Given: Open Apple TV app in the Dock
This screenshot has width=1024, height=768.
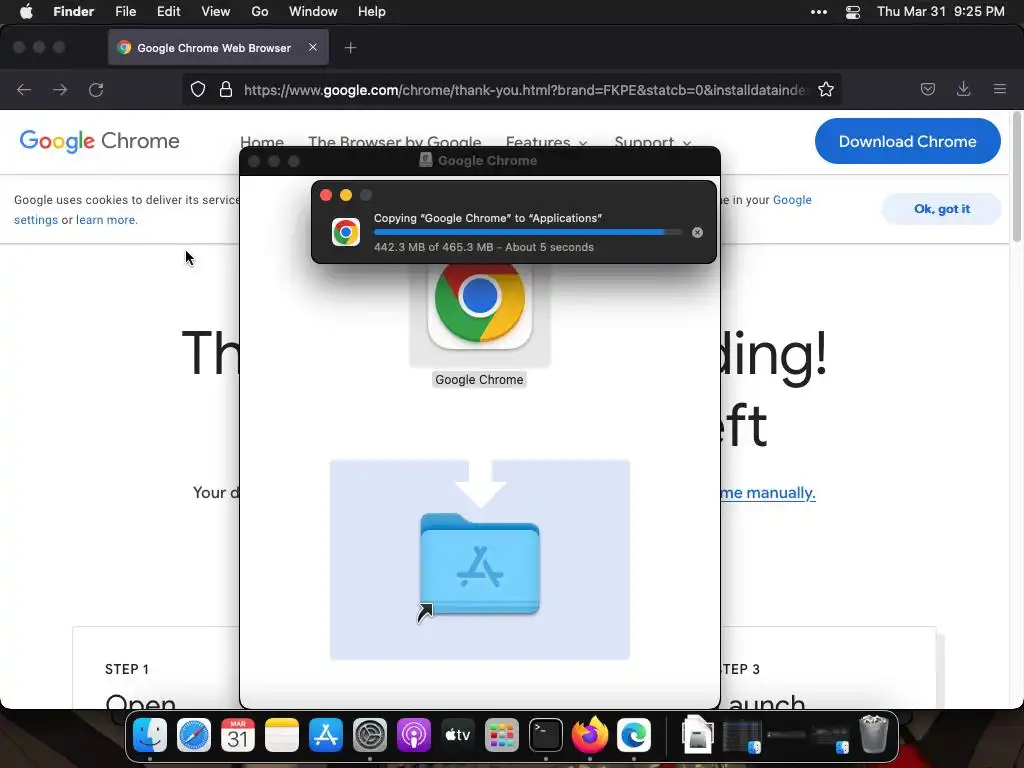Looking at the screenshot, I should 458,735.
